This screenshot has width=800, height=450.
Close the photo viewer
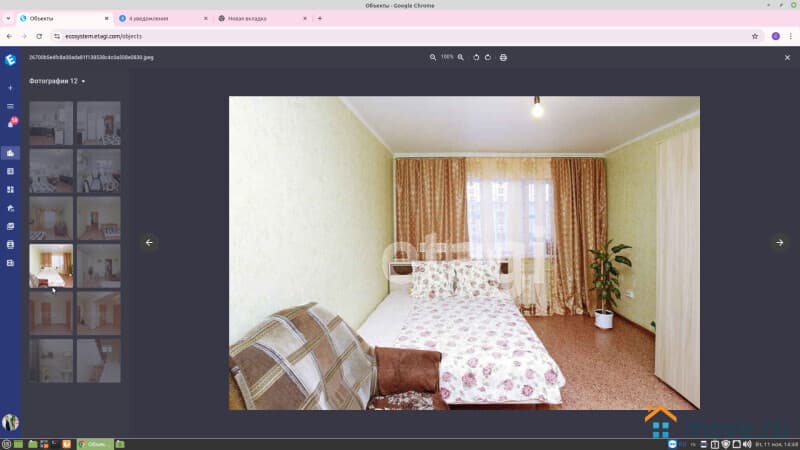(x=787, y=57)
